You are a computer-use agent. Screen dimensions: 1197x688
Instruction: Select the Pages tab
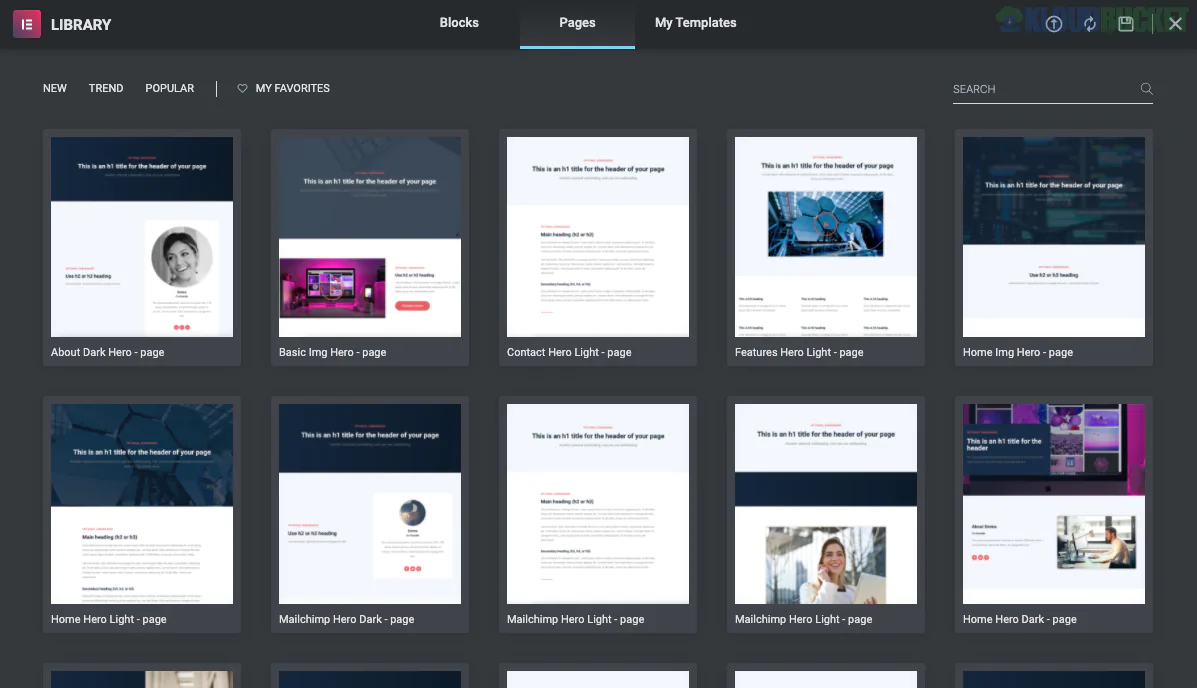point(577,22)
